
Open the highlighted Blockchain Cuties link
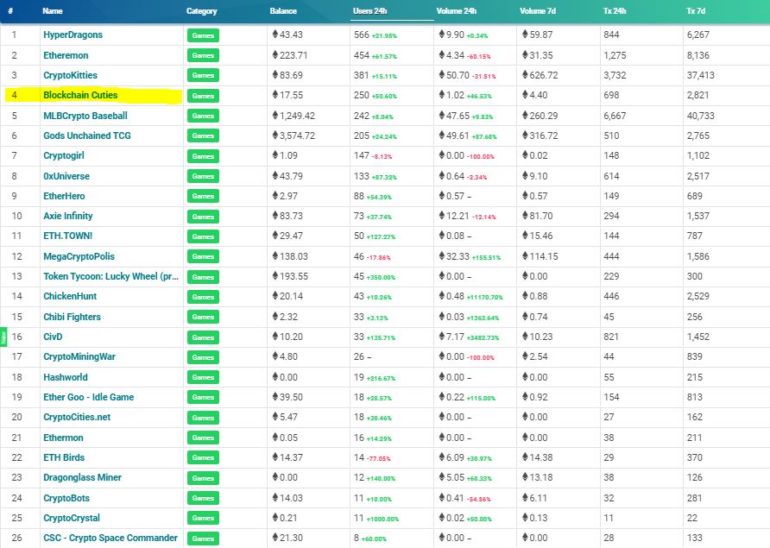(x=80, y=95)
